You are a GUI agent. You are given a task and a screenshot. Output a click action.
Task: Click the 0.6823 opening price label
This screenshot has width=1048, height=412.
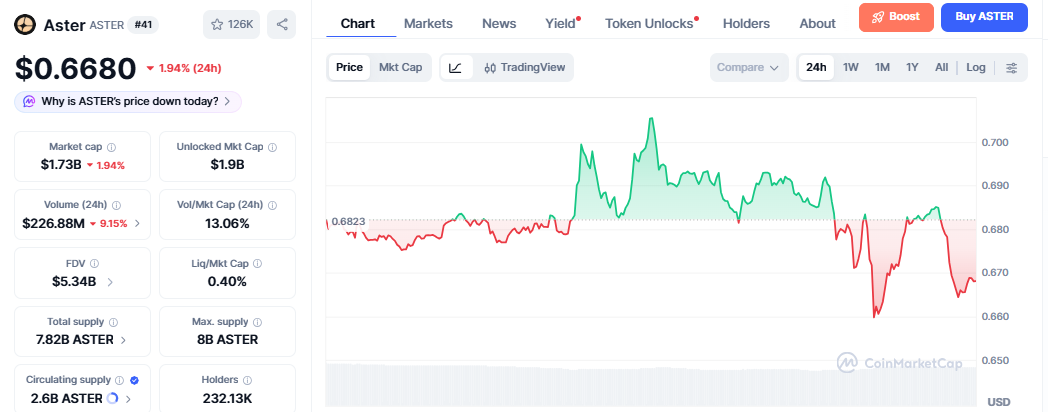pyautogui.click(x=348, y=220)
